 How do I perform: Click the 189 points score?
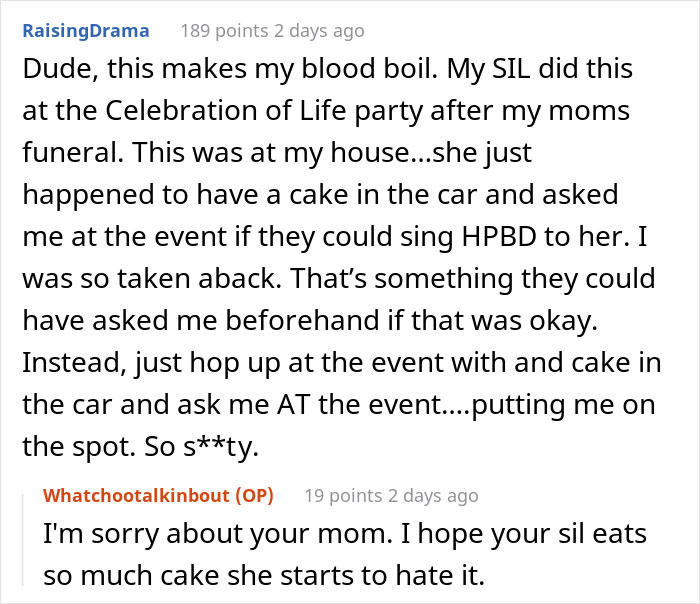[223, 31]
